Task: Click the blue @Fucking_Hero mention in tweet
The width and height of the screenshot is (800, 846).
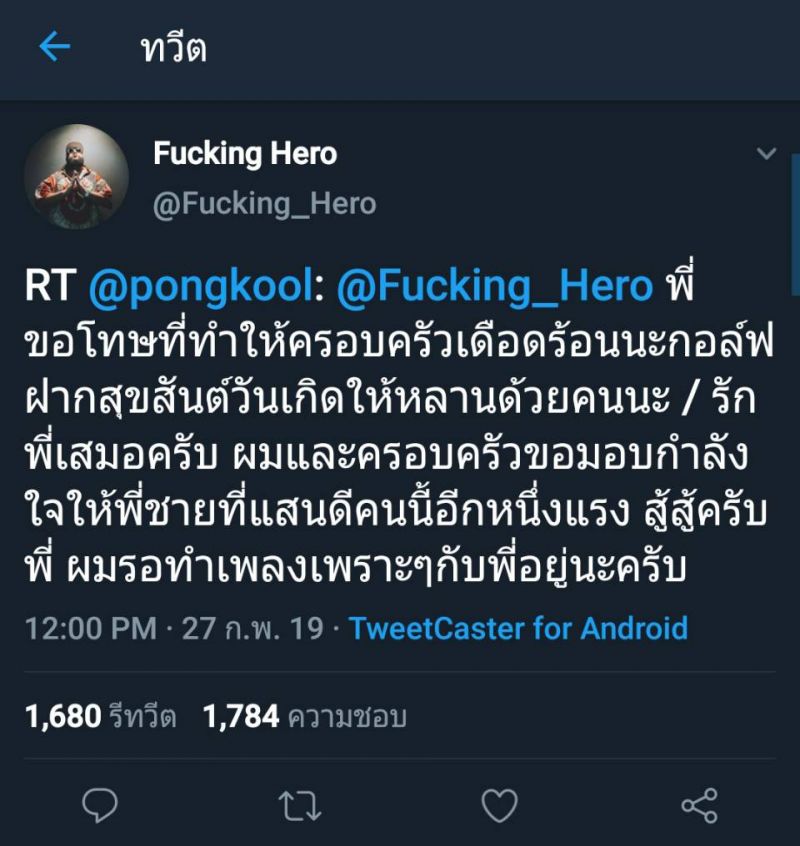Action: pos(495,287)
